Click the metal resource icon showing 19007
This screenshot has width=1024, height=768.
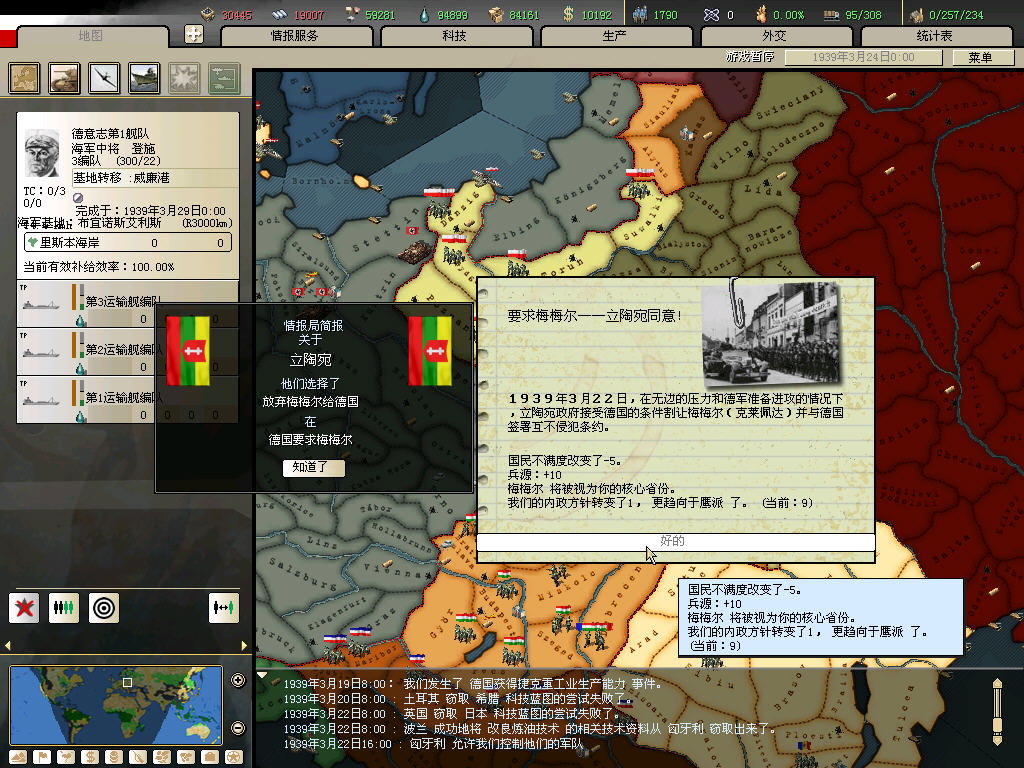coord(280,14)
